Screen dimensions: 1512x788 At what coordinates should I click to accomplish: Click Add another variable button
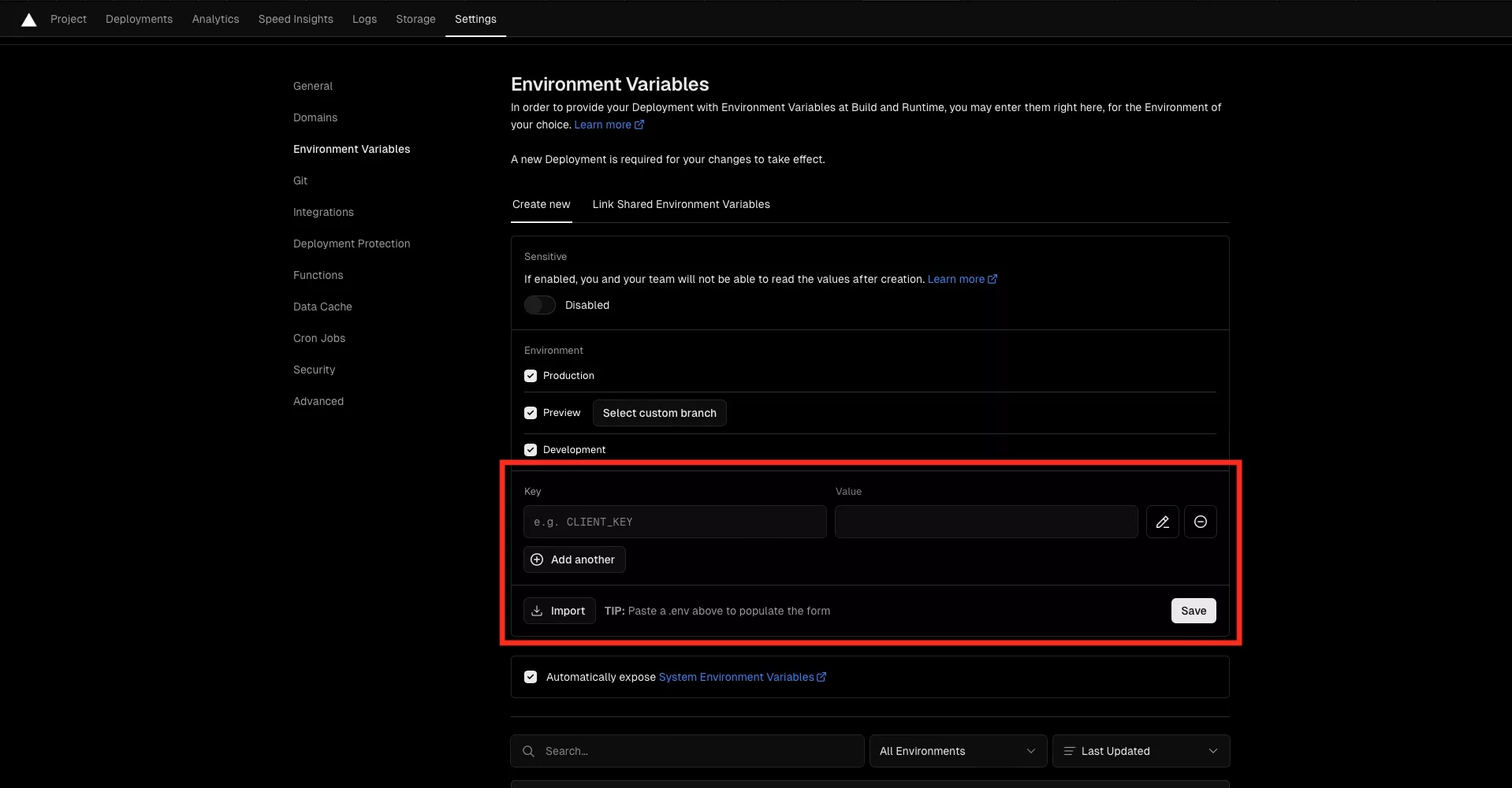tap(574, 559)
